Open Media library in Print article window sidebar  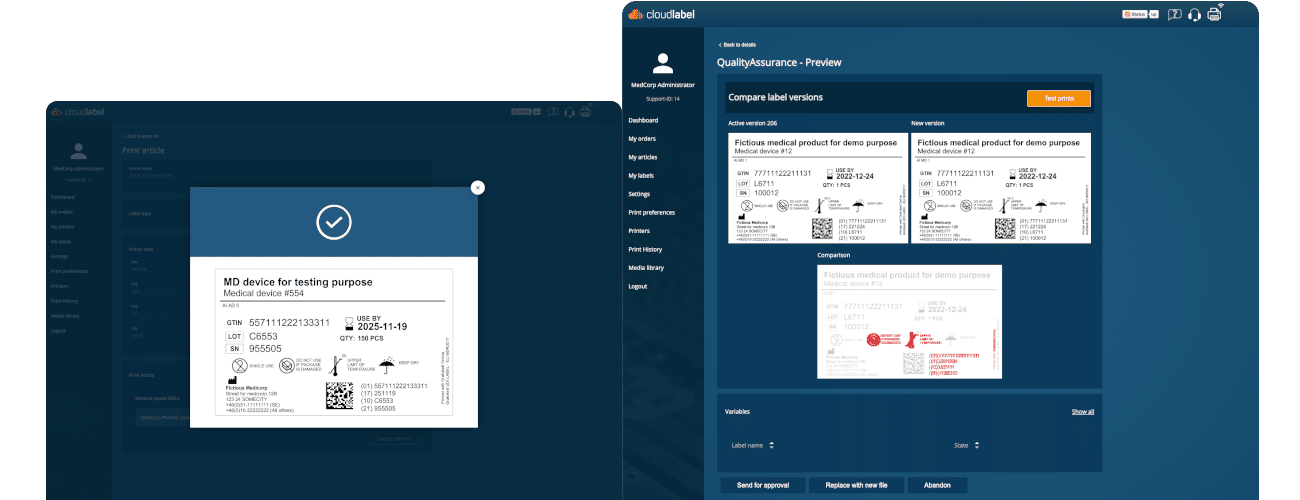65,316
